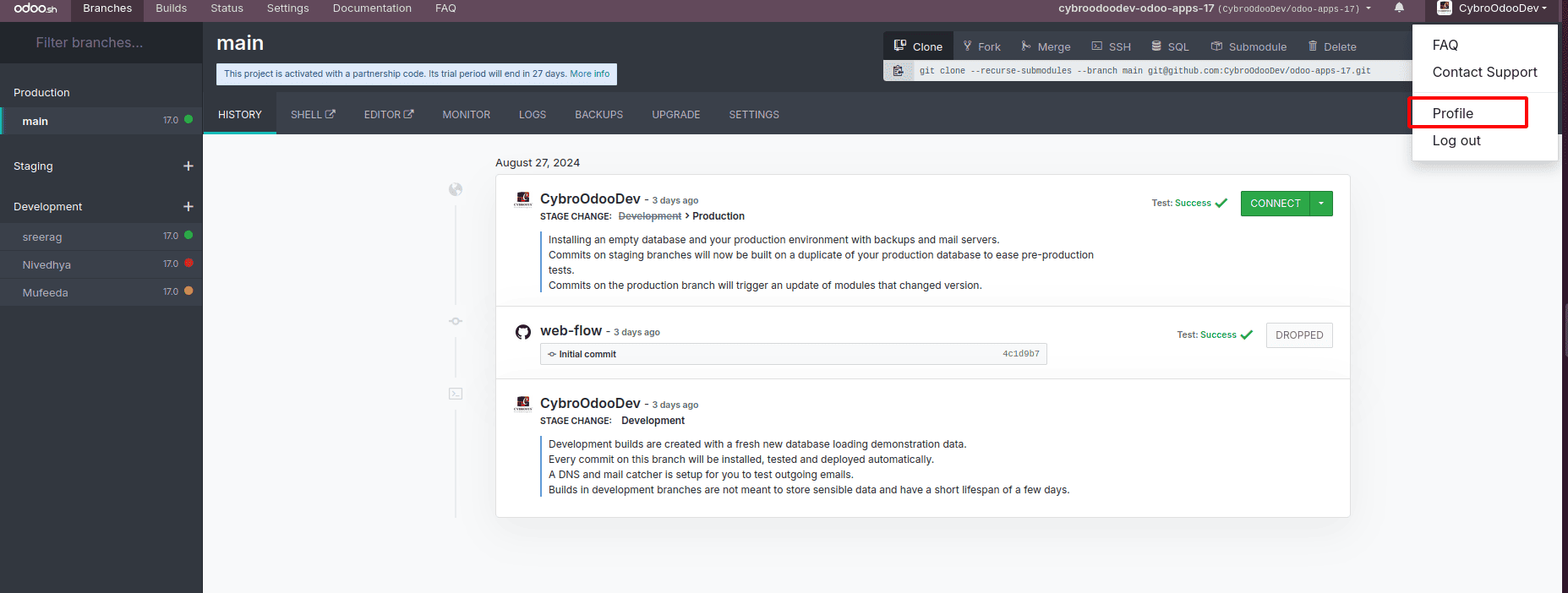Click the green status dot for sreerag branch

(188, 236)
